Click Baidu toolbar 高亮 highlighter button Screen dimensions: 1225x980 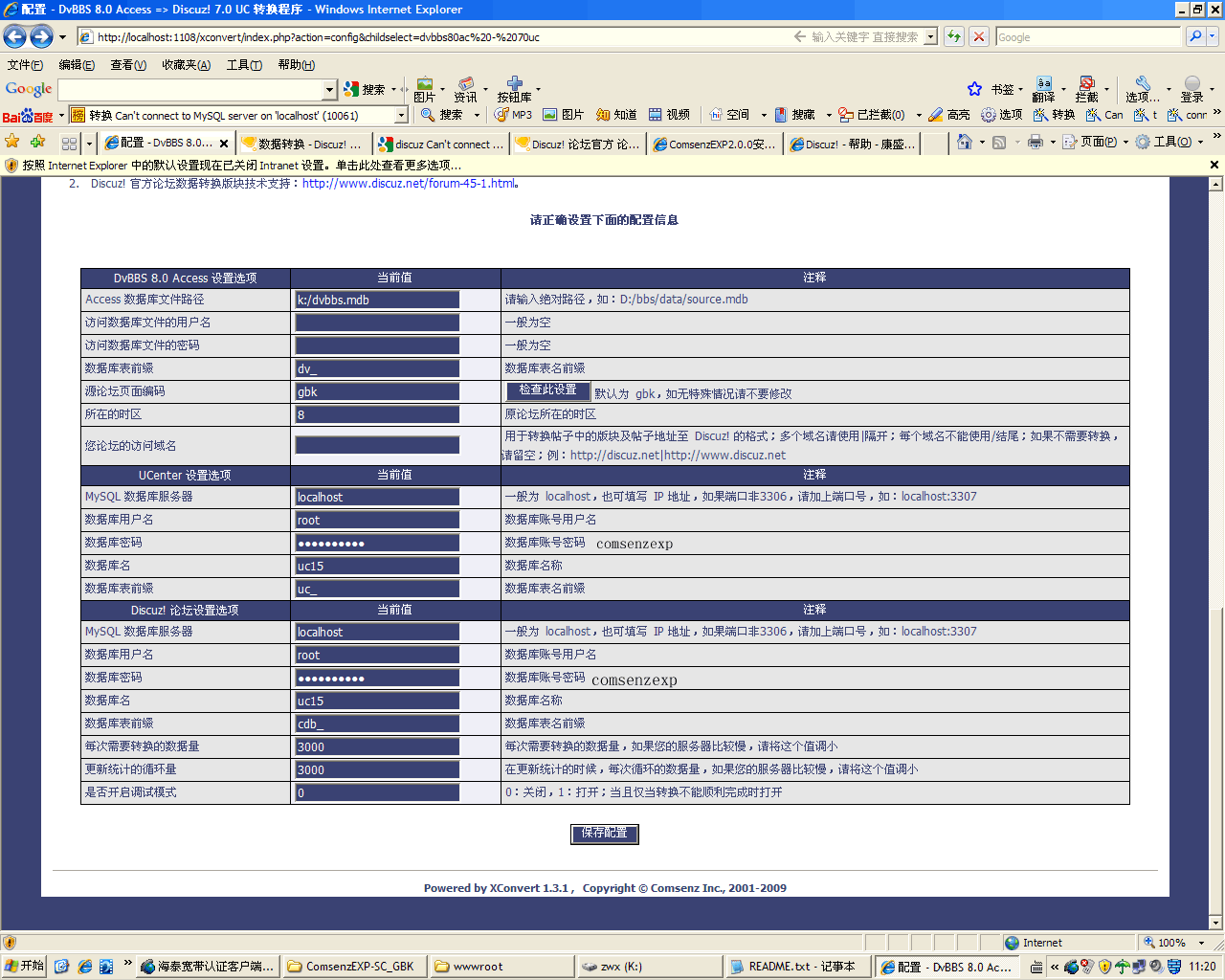pos(949,115)
